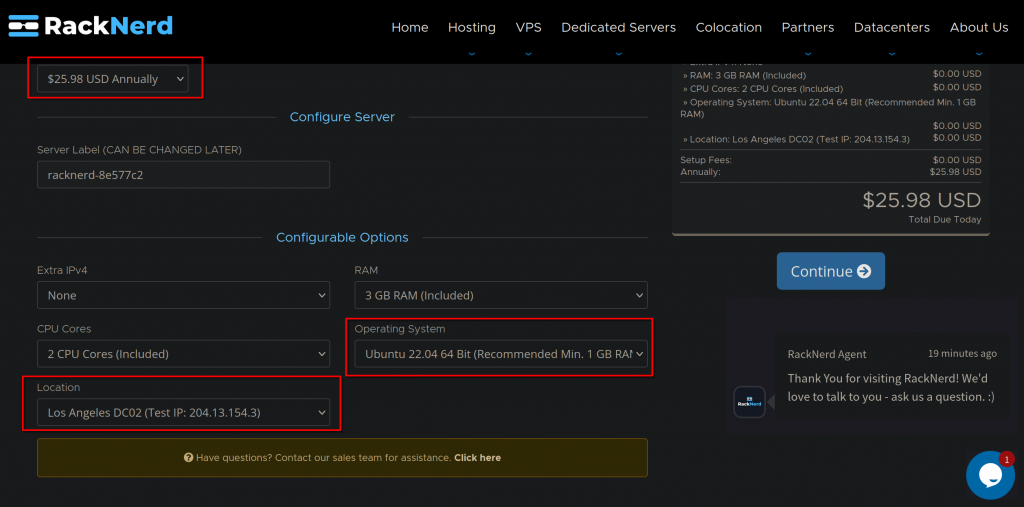1024x507 pixels.
Task: Click the '19 minutes ago' timestamp
Action: click(963, 353)
